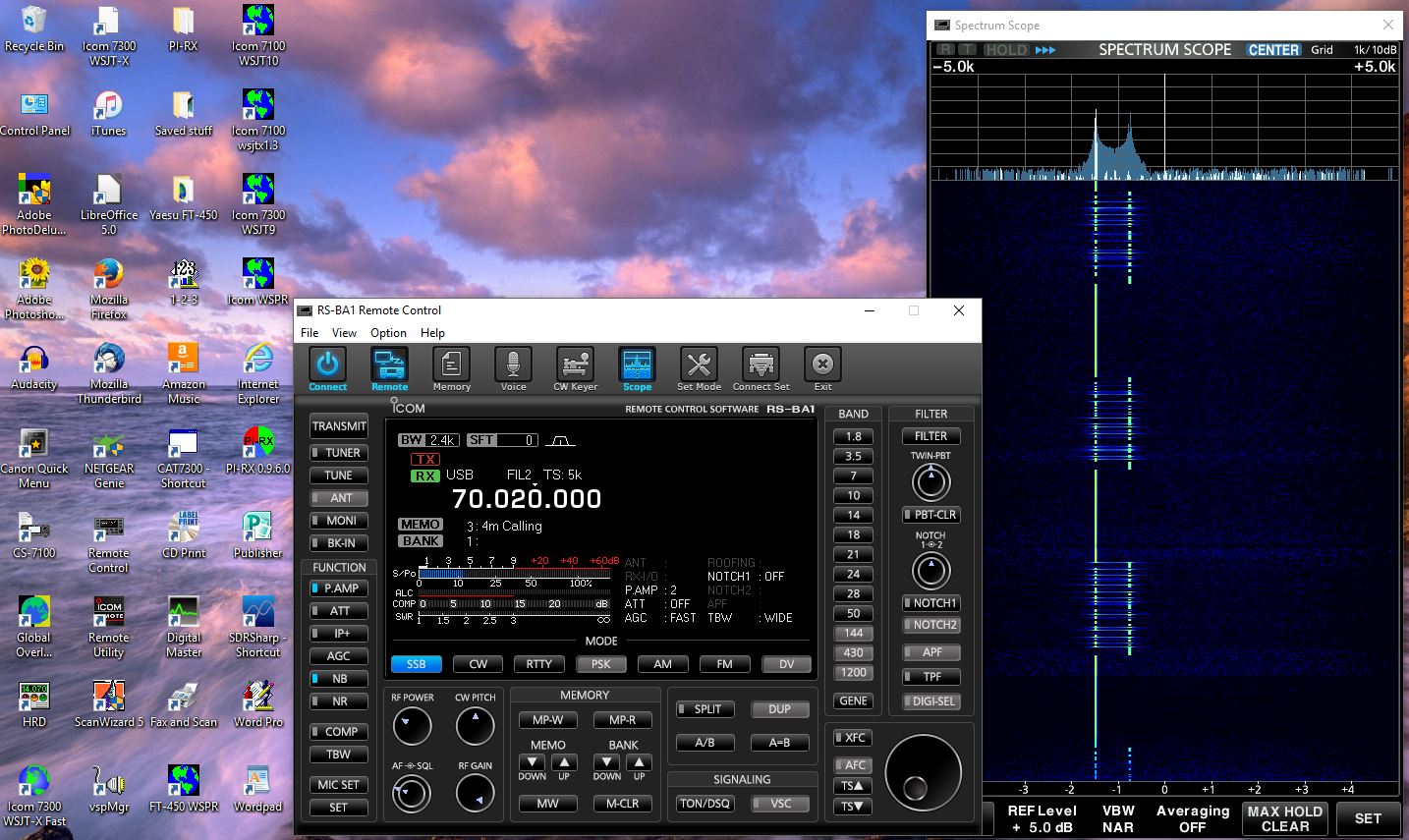Toggle the DIGI-SEL button
The height and width of the screenshot is (840, 1409).
[x=930, y=701]
